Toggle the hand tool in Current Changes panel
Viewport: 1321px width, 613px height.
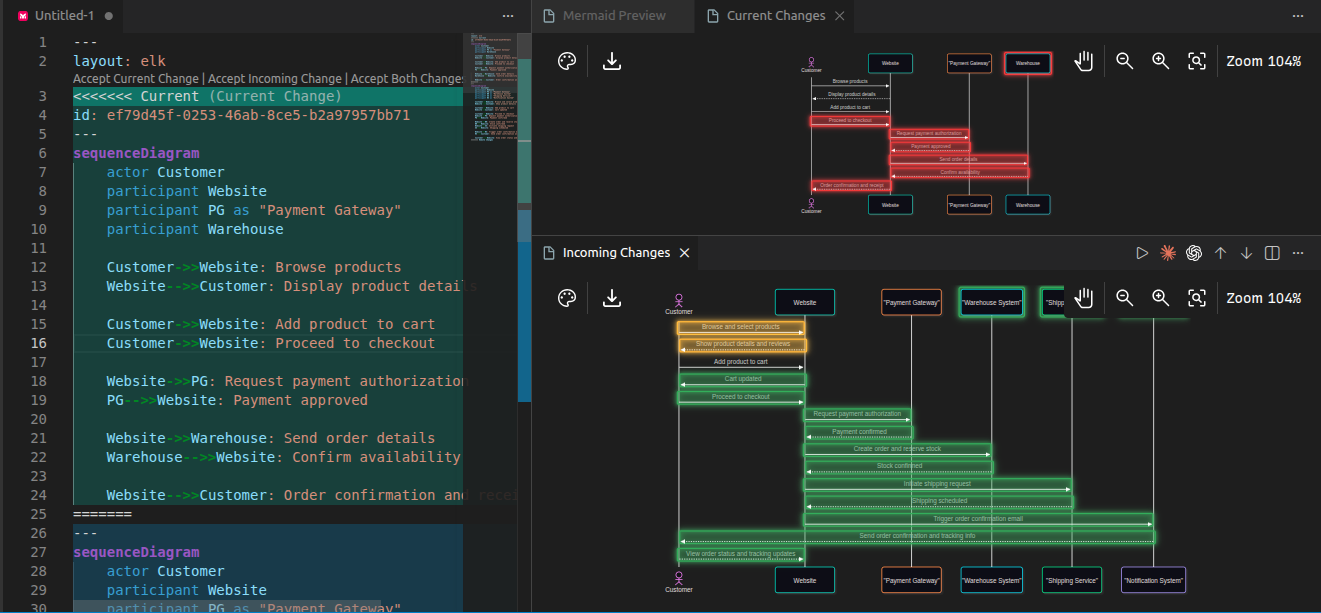tap(1083, 61)
